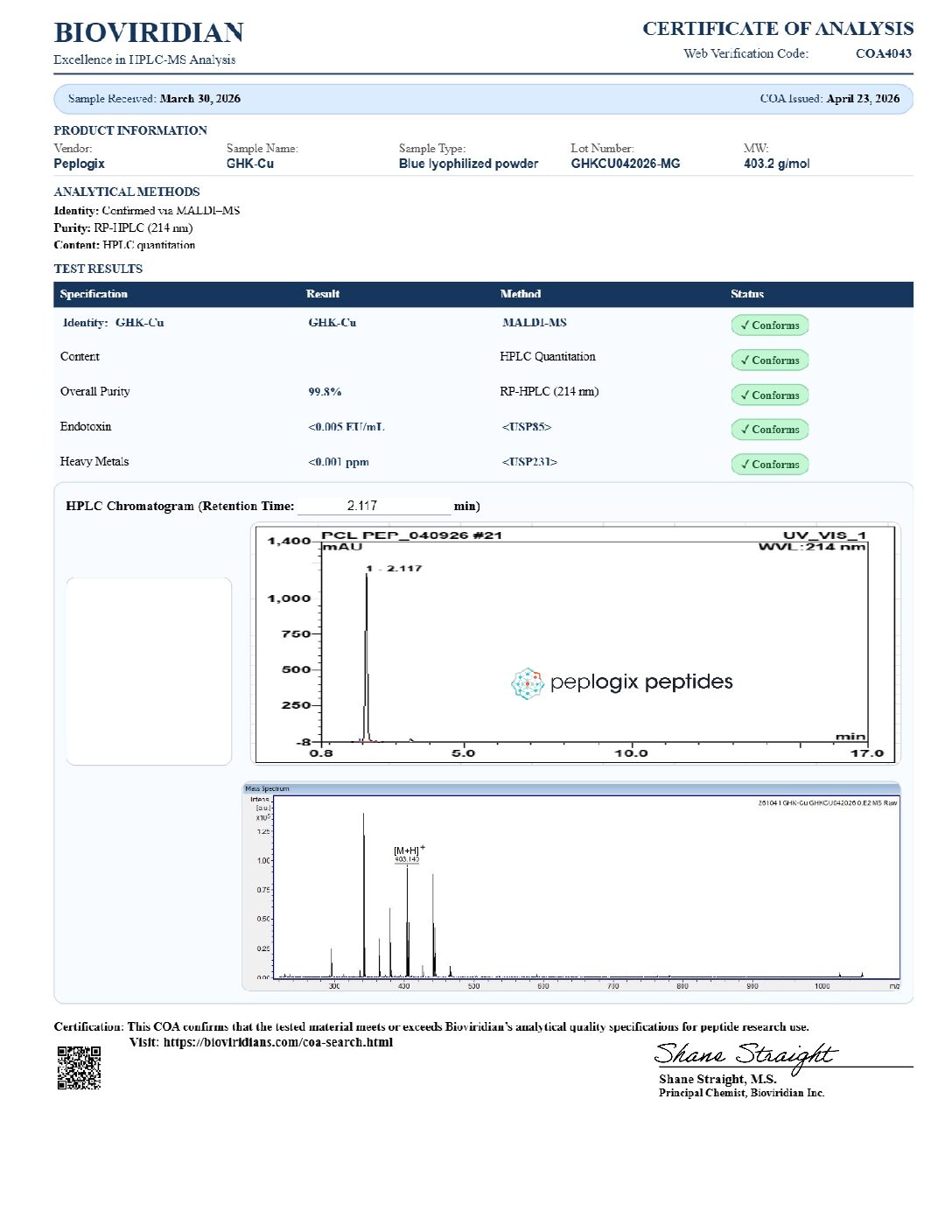Click the <USP231> method cell

529,462
